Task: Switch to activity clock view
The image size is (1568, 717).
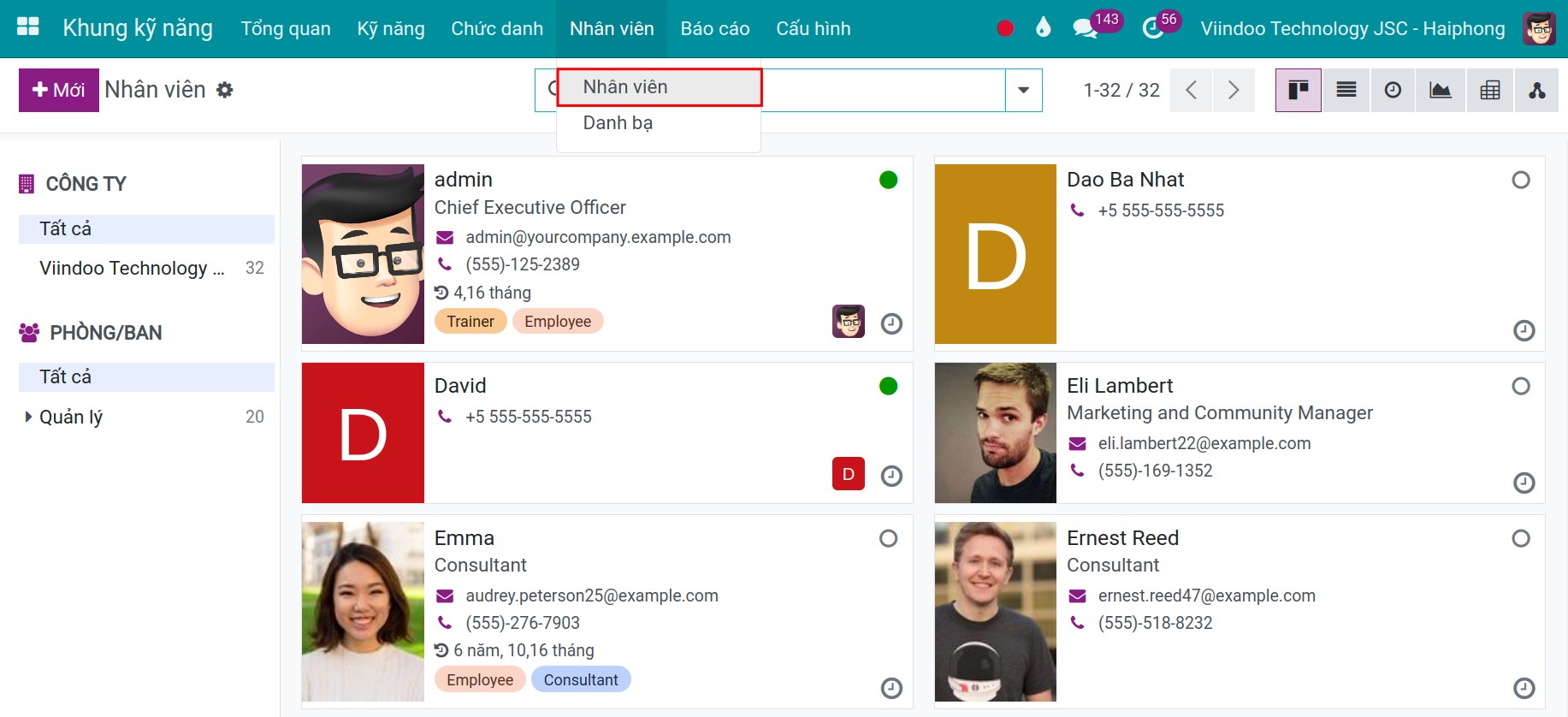Action: [1393, 90]
